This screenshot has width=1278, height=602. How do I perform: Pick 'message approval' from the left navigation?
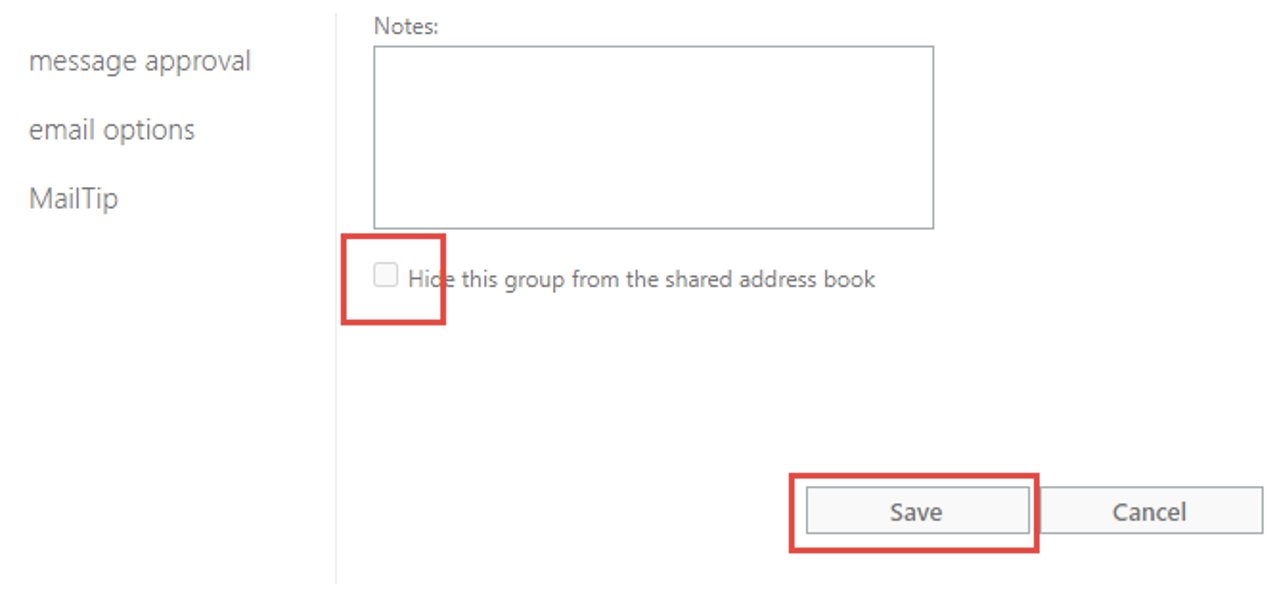(x=140, y=62)
